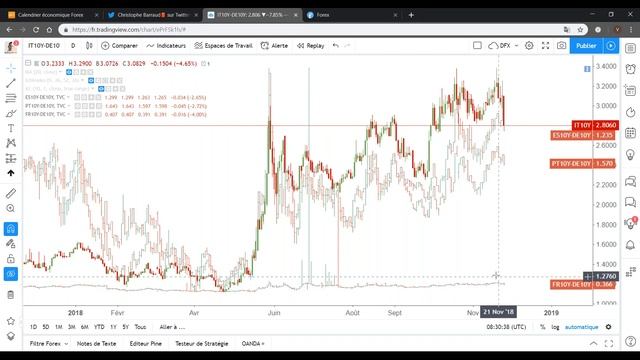Open Espaces de Travail templates
The width and height of the screenshot is (640, 360).
pos(223,46)
